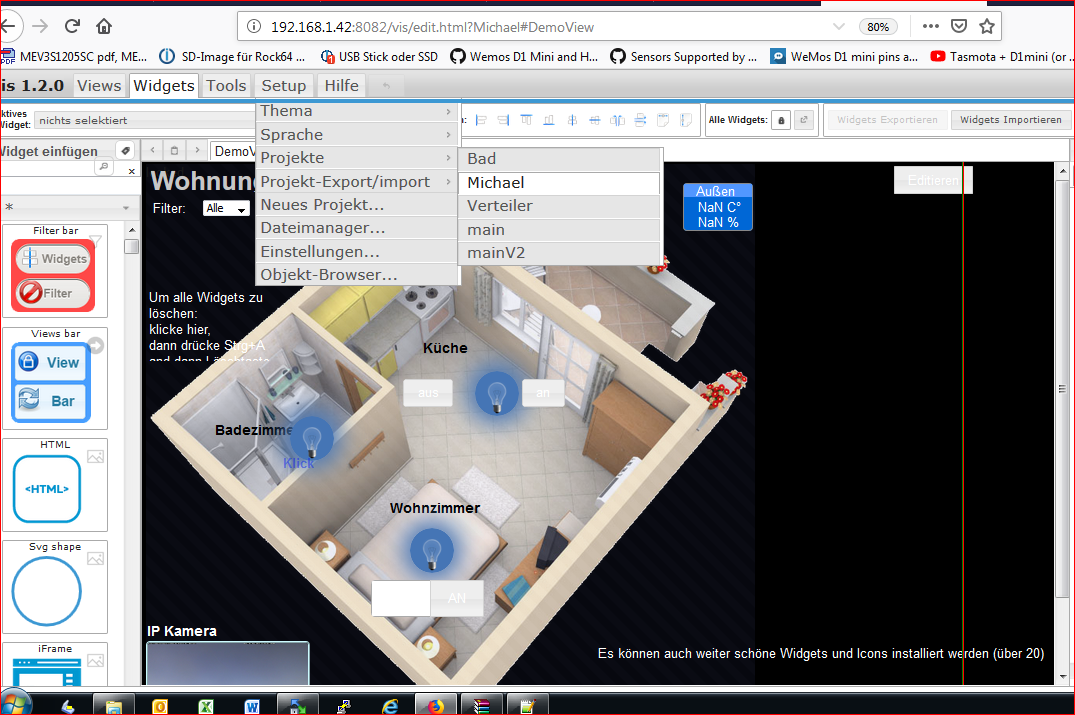Toggle the Wohnzimmer light bulb
Screen dimensions: 1075x715
[432, 550]
